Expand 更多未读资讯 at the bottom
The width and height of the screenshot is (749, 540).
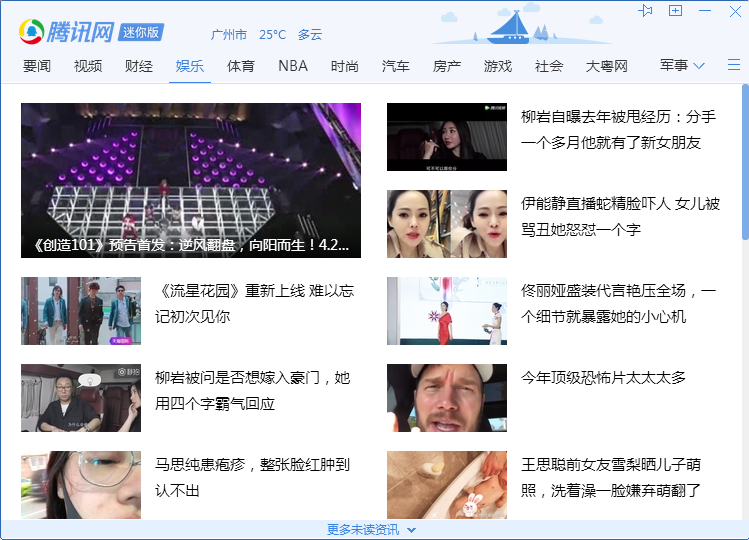[x=371, y=529]
